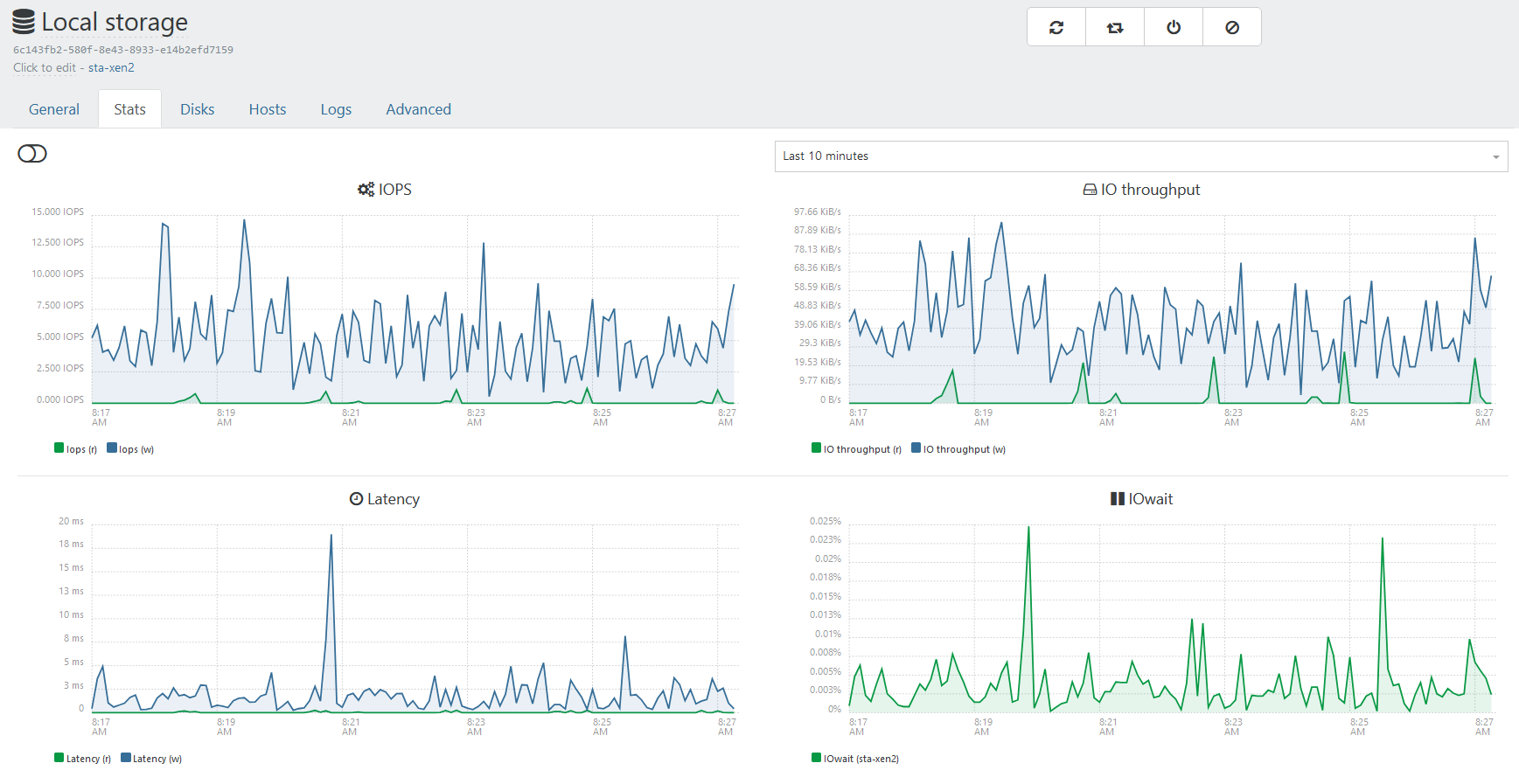Click the 12.500 IOPS axis label
Screen dimensions: 1519x784
point(58,243)
